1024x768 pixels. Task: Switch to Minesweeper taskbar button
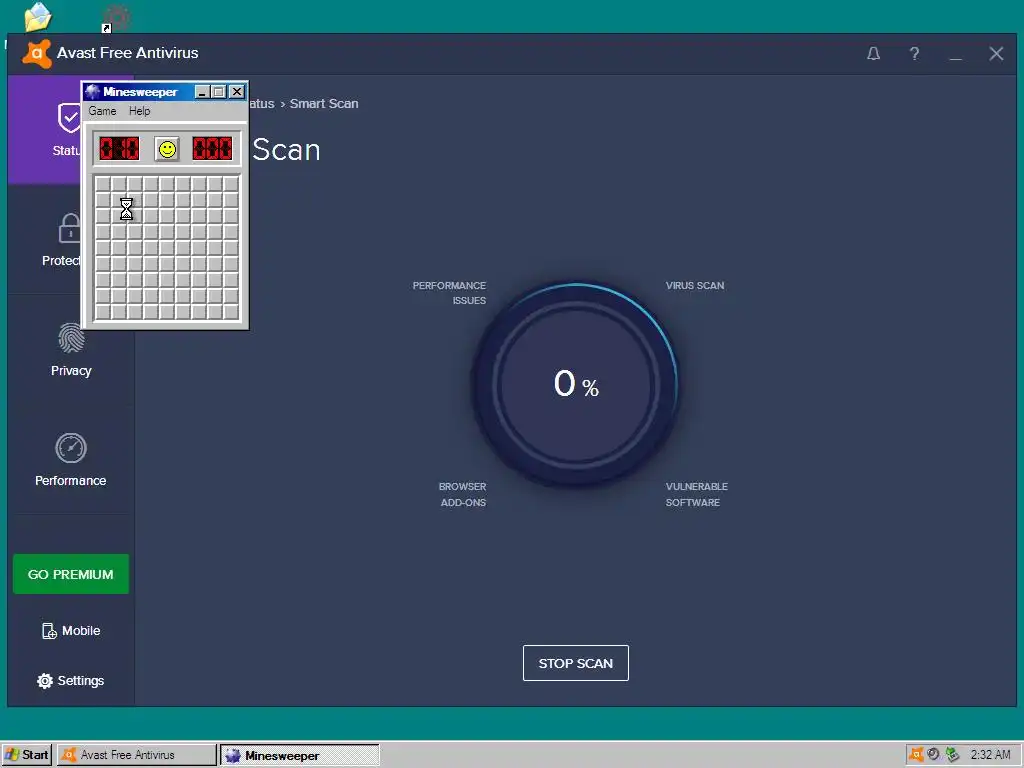pos(300,755)
